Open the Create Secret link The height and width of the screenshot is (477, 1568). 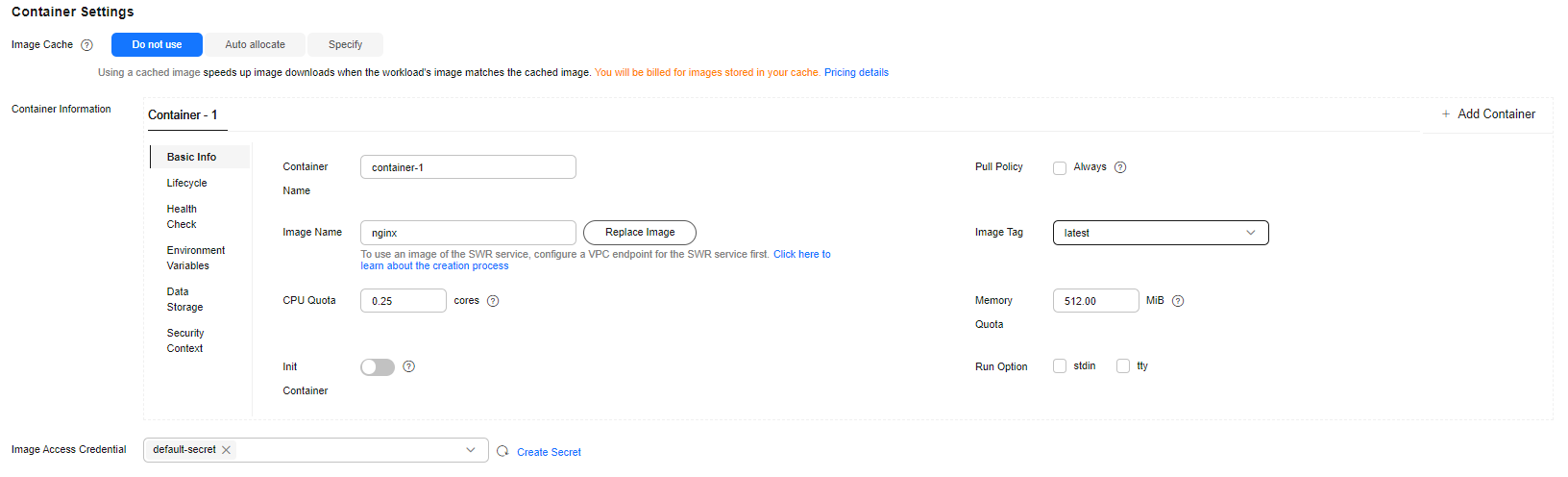(x=549, y=452)
